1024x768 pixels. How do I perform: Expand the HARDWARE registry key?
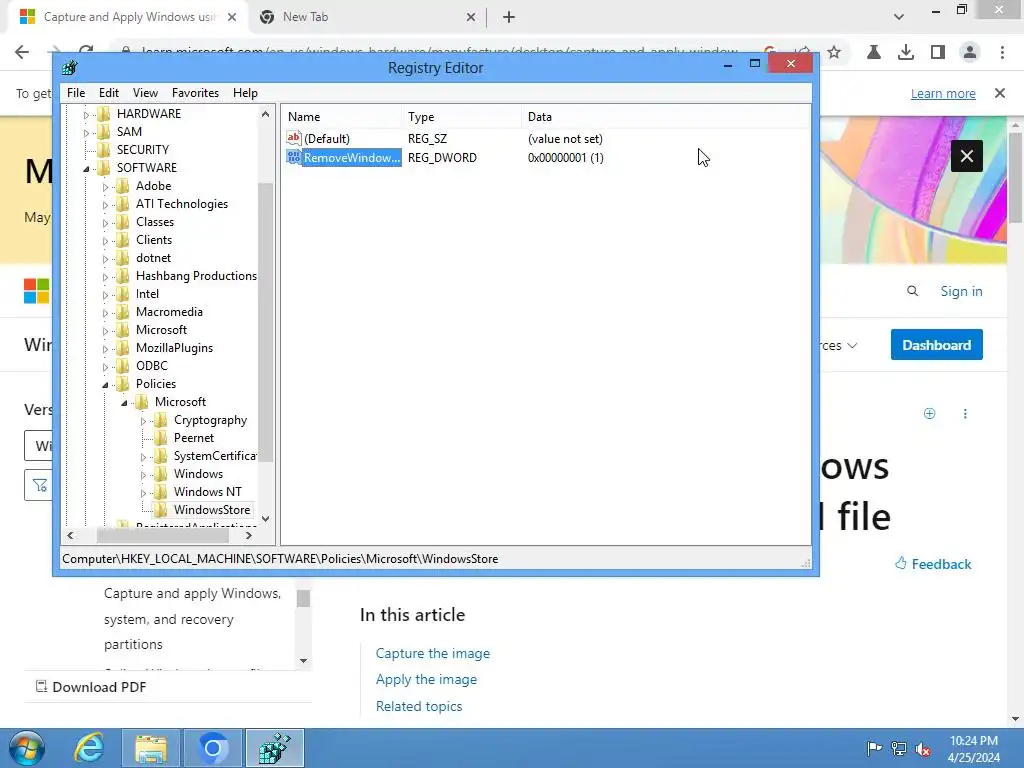[x=86, y=115]
